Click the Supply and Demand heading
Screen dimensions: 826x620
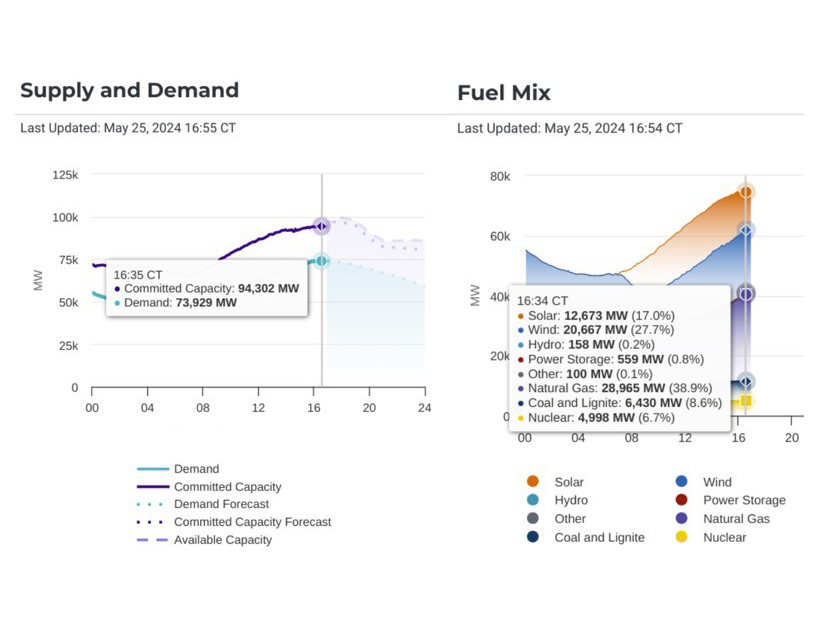pyautogui.click(x=129, y=90)
